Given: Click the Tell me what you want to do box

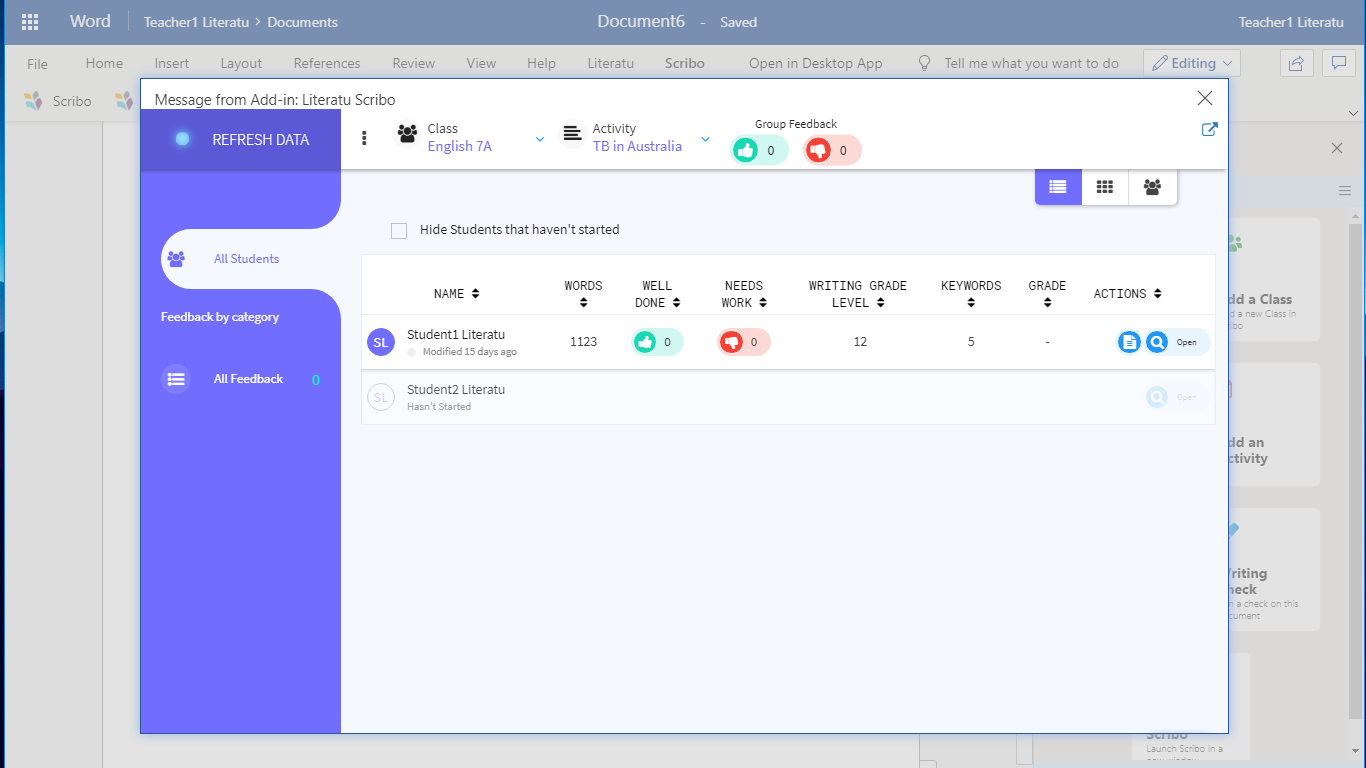Looking at the screenshot, I should pyautogui.click(x=1031, y=63).
